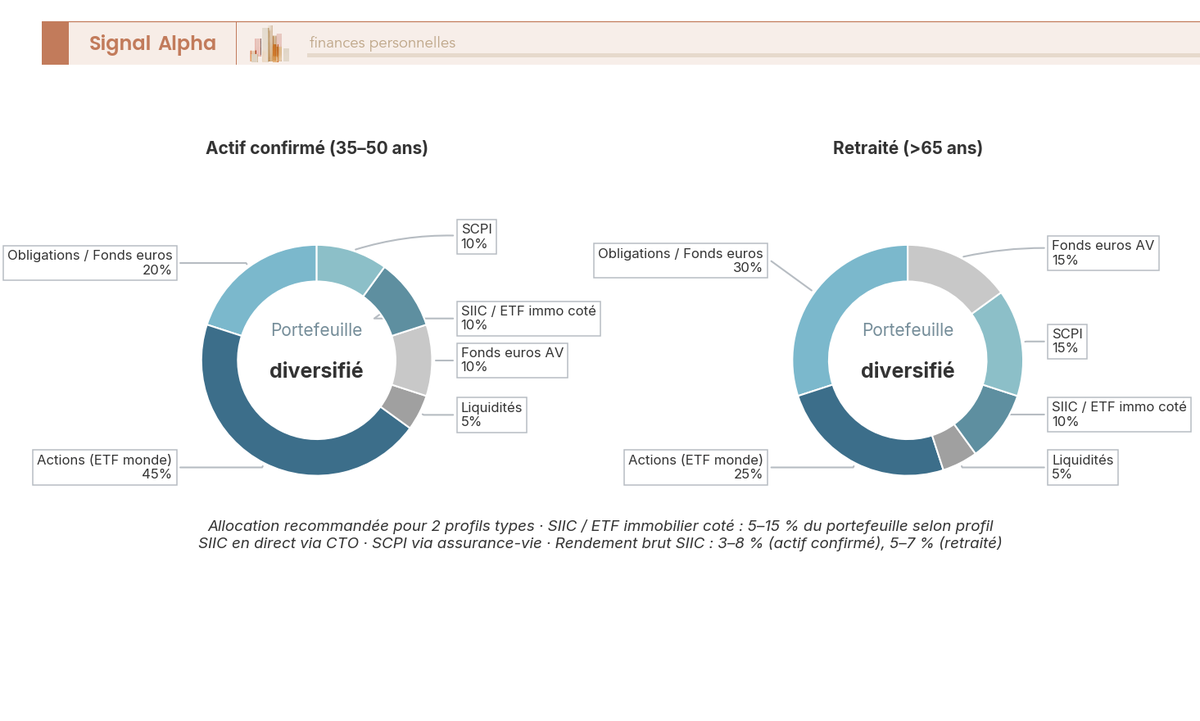Open the Actif confirmé (35–50 ans) section

coord(317,147)
